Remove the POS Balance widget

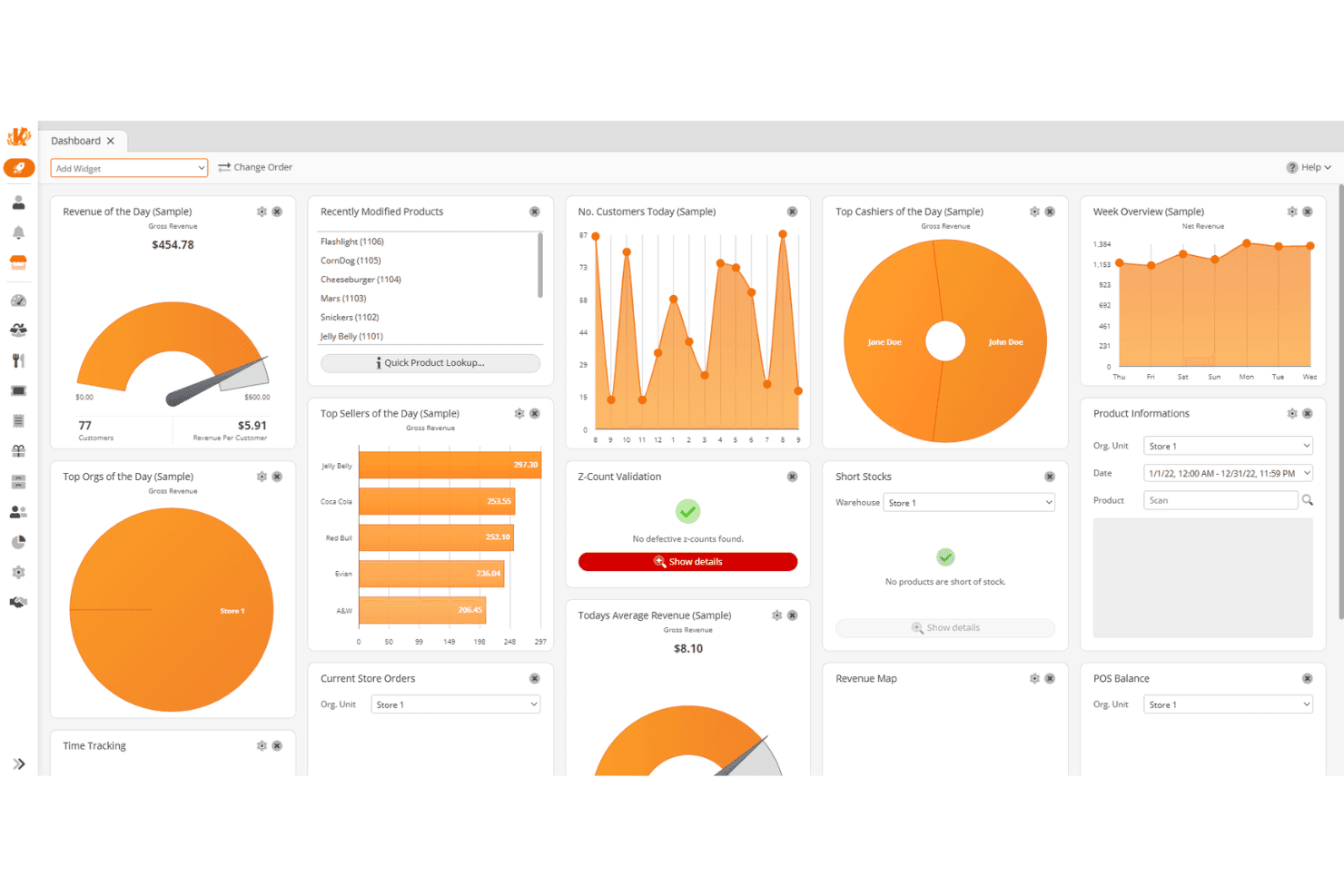[1308, 678]
